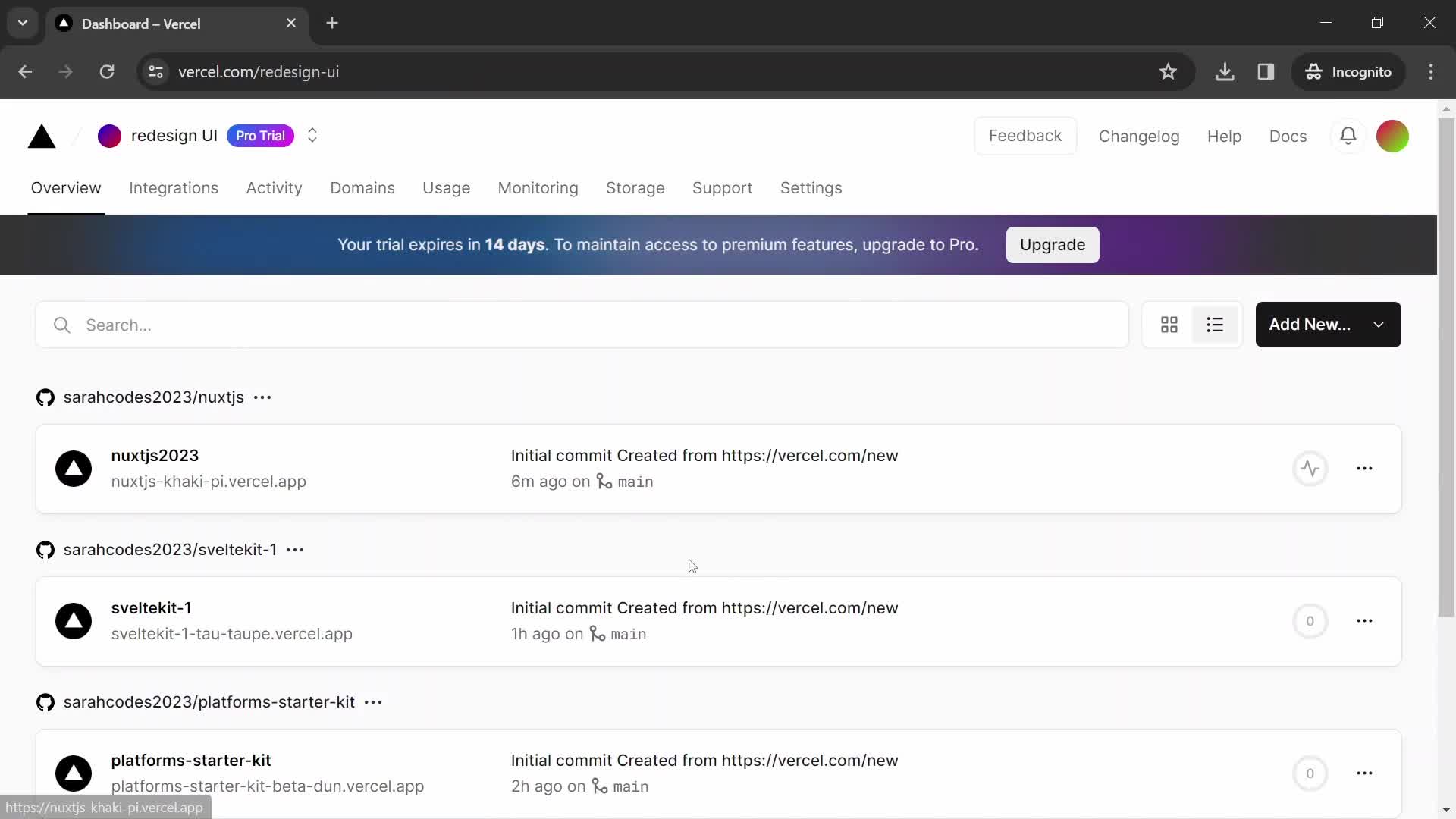1456x819 pixels.
Task: Open the Add New dropdown
Action: point(1328,325)
